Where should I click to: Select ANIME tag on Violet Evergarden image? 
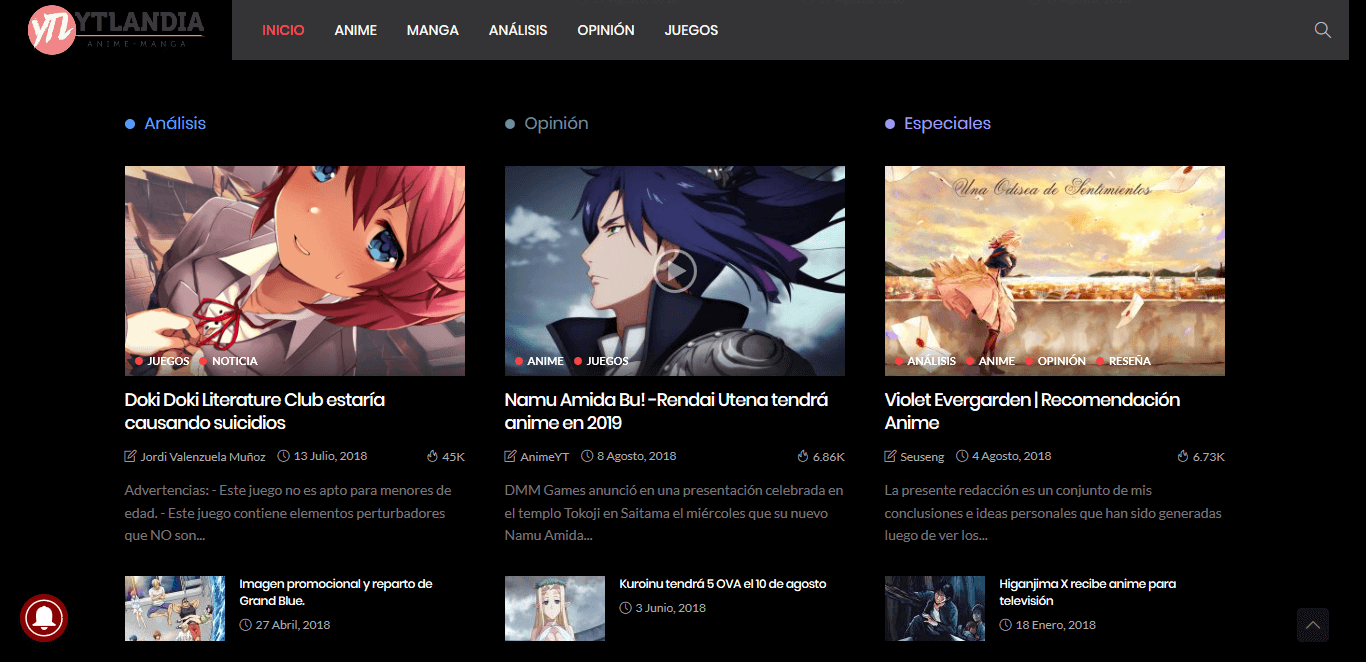[x=997, y=361]
